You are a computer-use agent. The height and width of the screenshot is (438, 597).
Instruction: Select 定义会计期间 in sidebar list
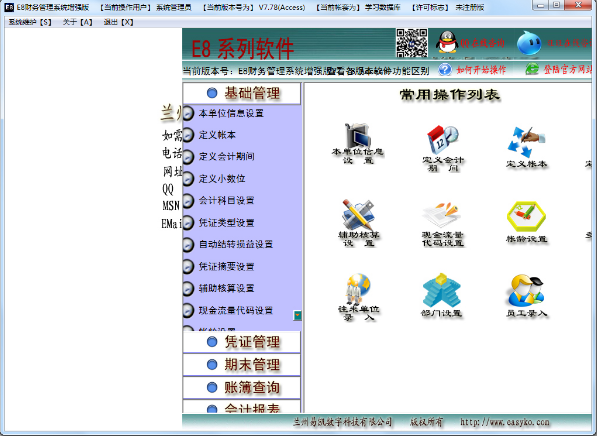pos(227,157)
